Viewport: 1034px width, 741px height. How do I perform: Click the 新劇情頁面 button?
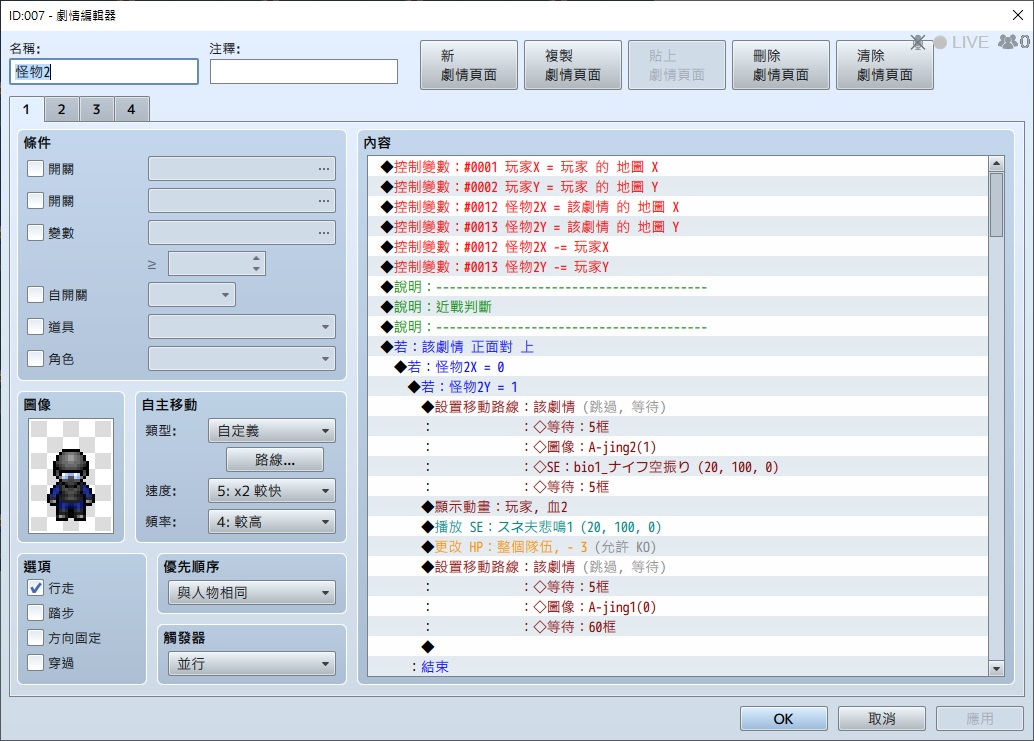[x=469, y=65]
